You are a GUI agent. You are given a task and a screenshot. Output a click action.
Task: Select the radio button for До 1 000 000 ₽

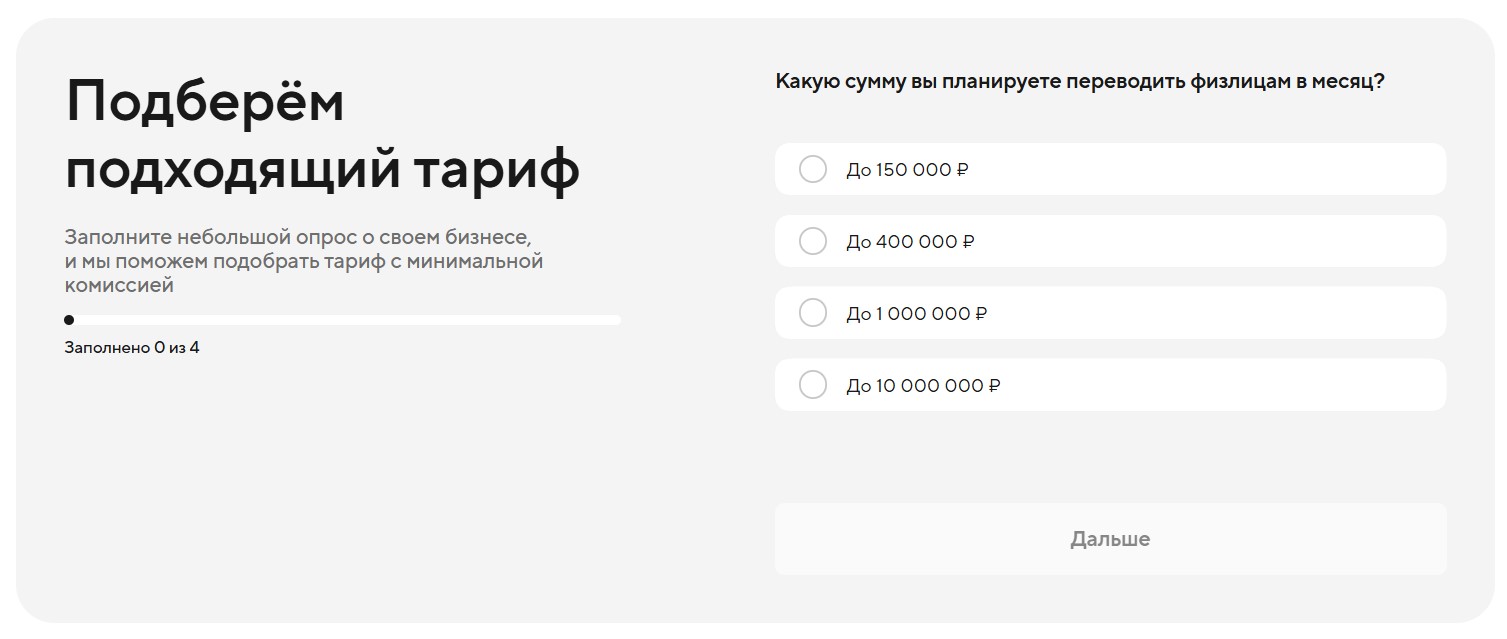pos(812,313)
